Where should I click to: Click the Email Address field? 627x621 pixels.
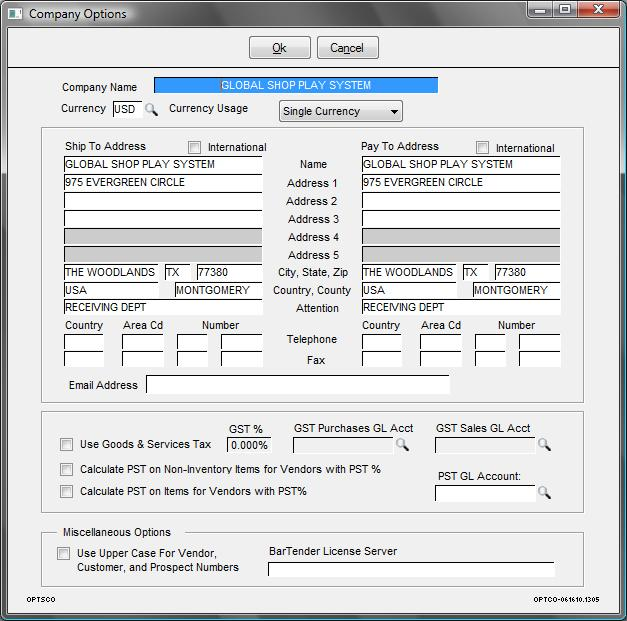(298, 385)
